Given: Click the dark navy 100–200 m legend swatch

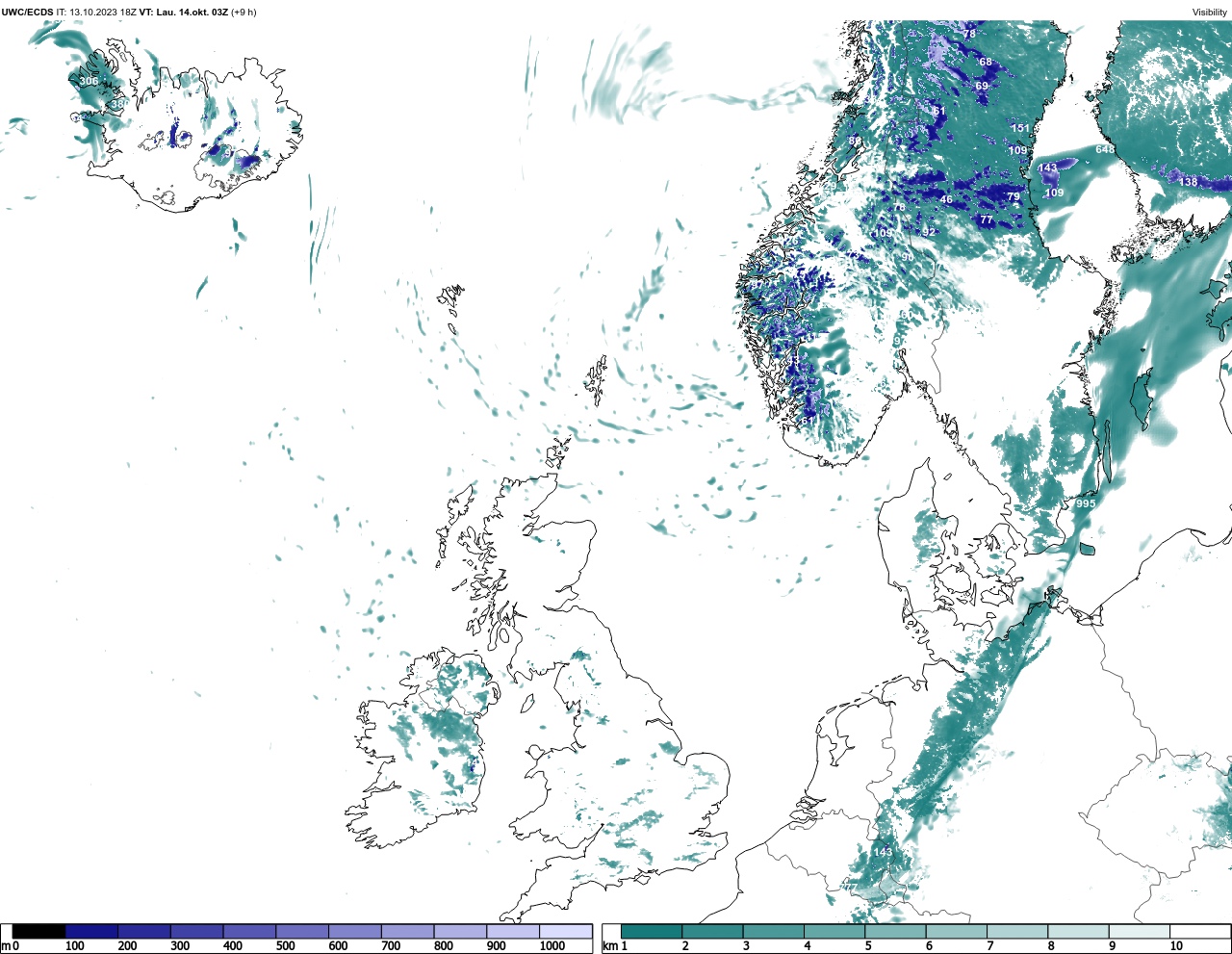Looking at the screenshot, I should [91, 931].
